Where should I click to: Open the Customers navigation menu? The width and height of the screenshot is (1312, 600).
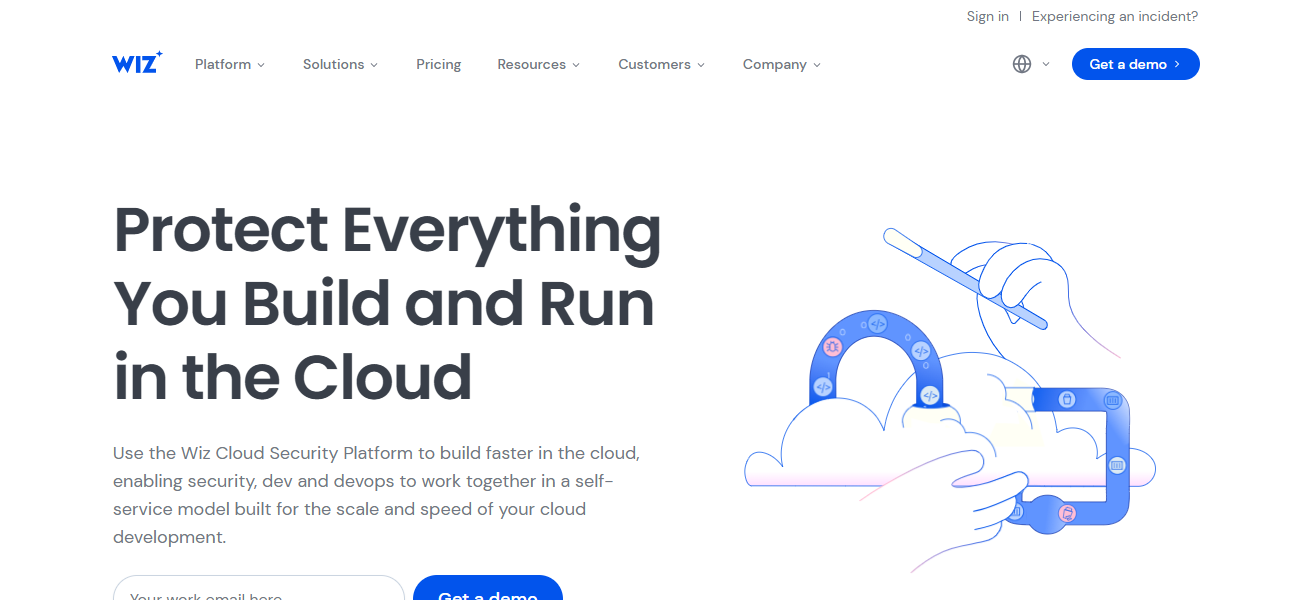click(661, 64)
